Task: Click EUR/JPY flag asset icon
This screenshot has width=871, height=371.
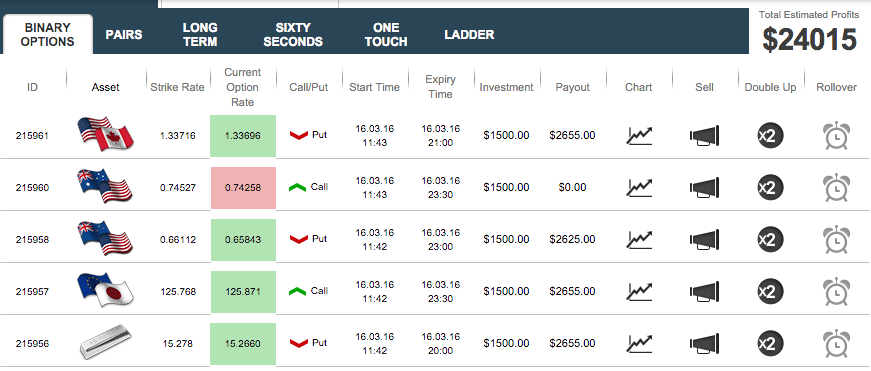Action: click(103, 290)
